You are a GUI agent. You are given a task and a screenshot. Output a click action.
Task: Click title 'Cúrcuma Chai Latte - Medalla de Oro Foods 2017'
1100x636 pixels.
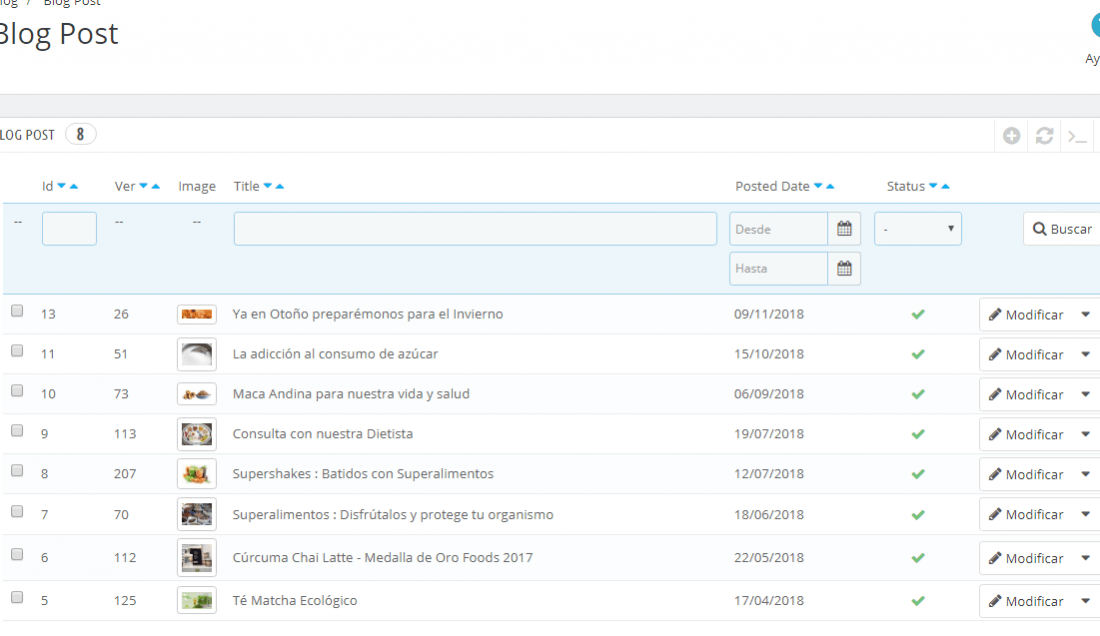[382, 557]
